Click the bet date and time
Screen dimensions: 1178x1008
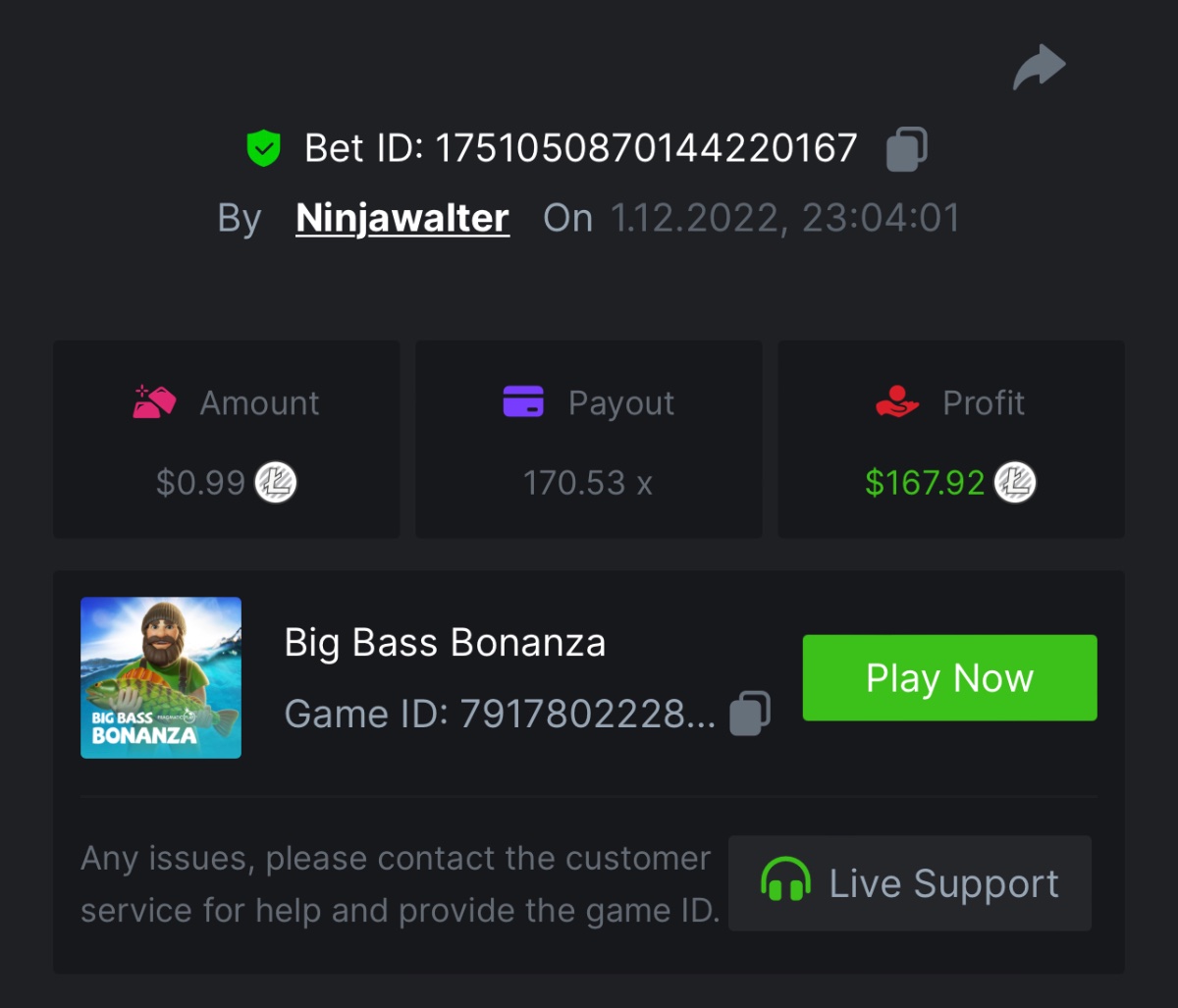coord(785,218)
